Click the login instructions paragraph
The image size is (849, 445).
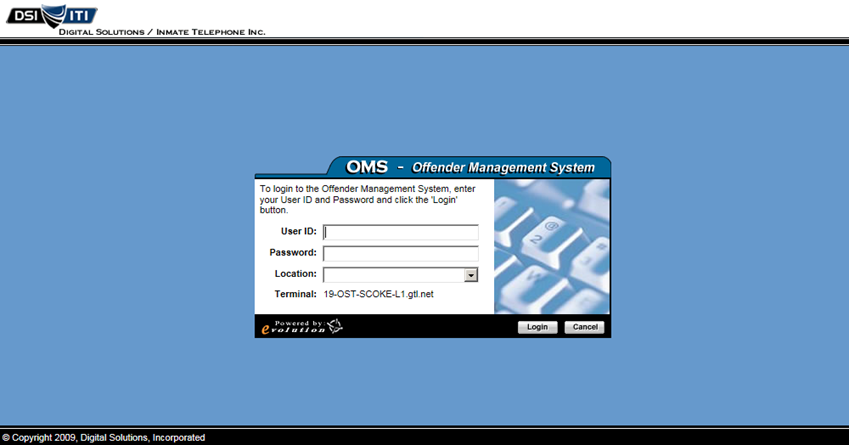[x=368, y=199]
